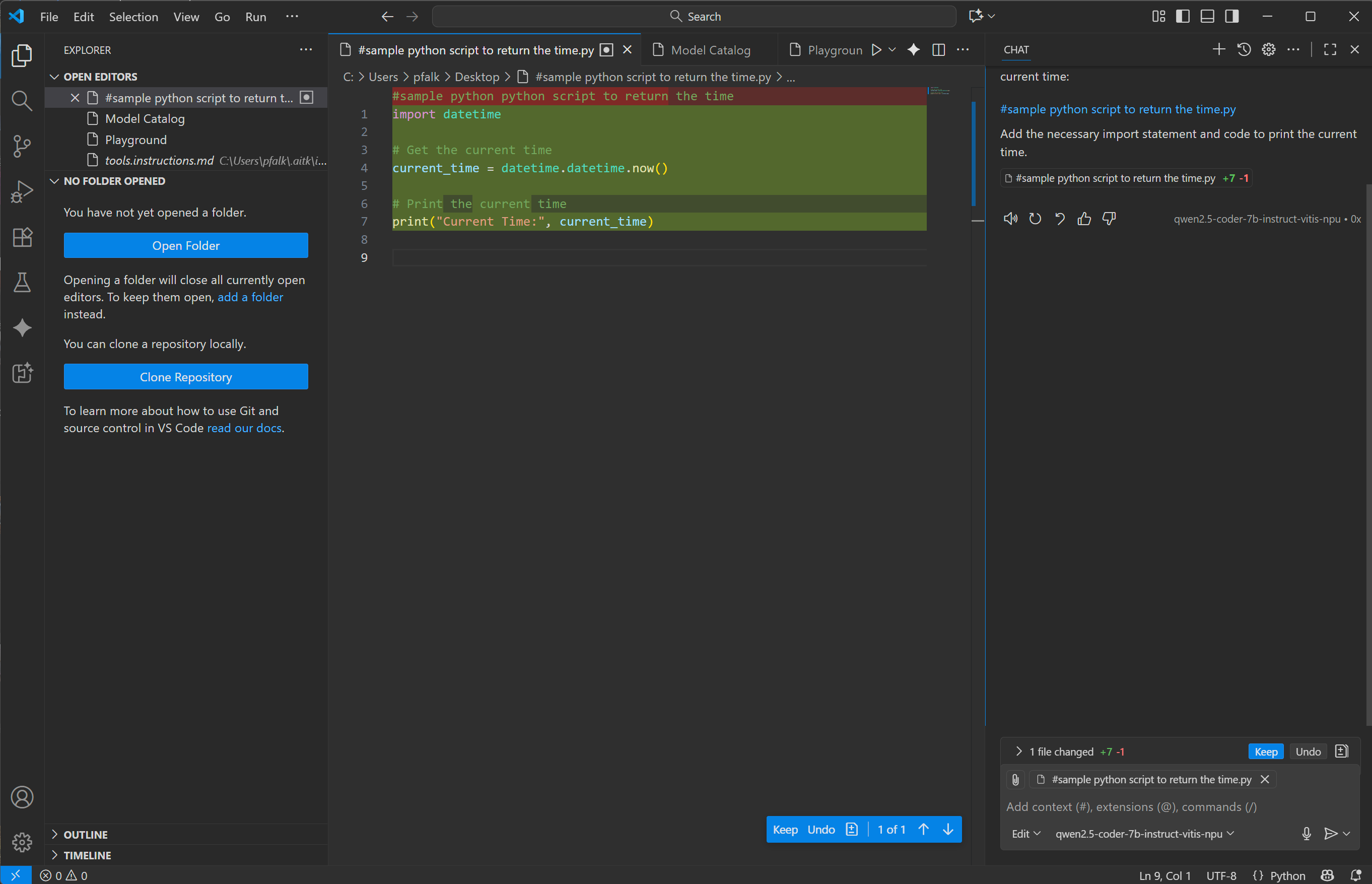Start a new chat with plus icon
Viewport: 1372px width, 884px height.
1218,50
